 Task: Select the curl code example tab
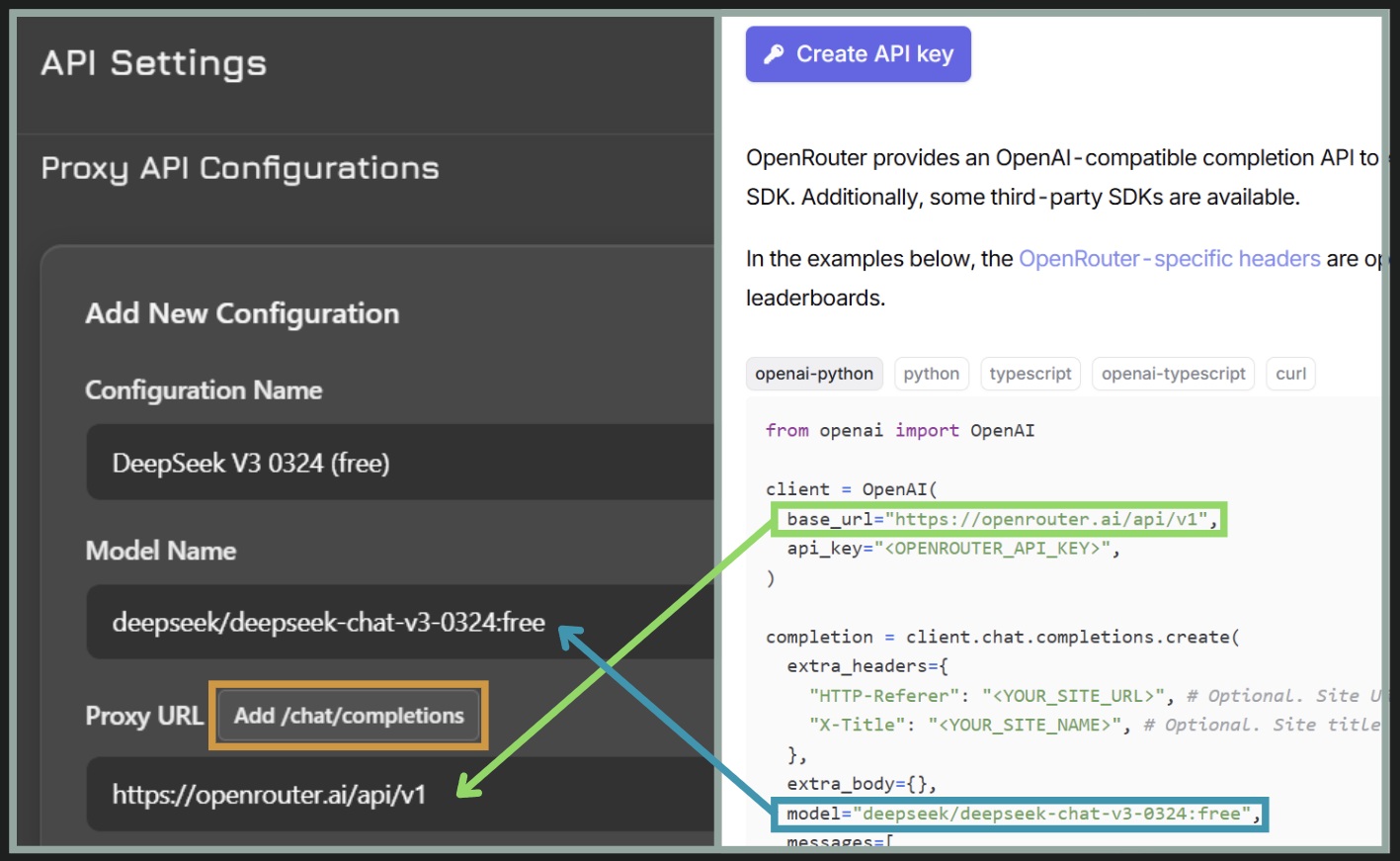(x=1290, y=374)
